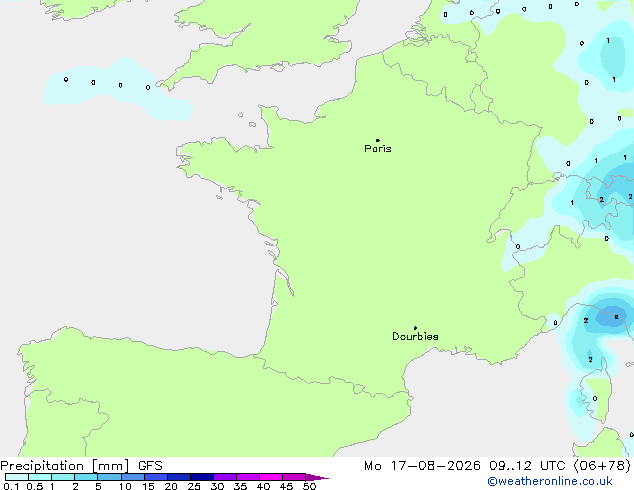Click the '09..12 UTC' time text

pos(527,466)
